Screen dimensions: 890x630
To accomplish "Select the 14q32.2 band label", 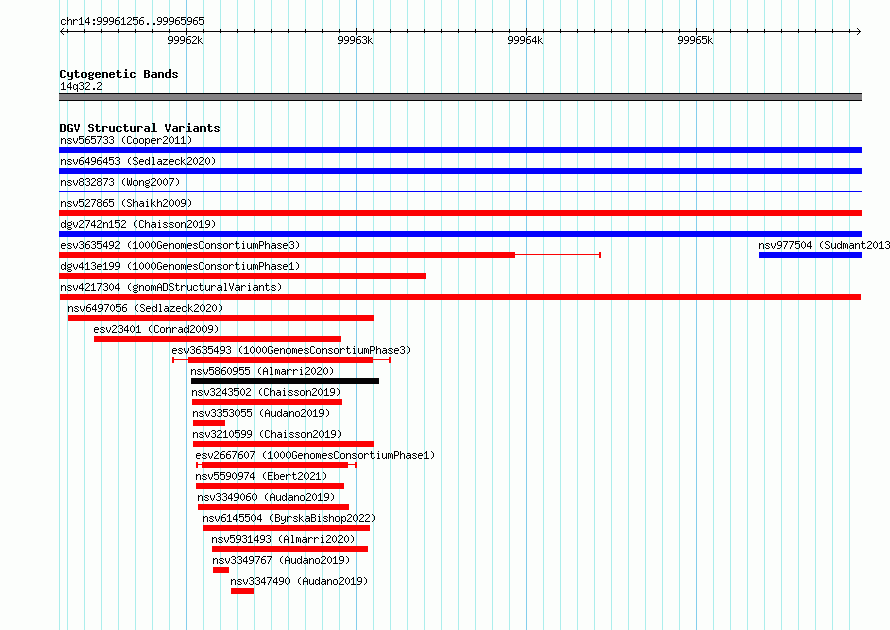I will coord(81,86).
